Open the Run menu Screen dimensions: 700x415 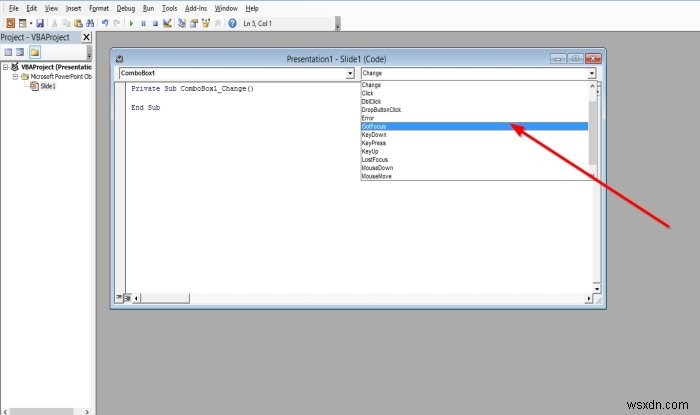[148, 8]
